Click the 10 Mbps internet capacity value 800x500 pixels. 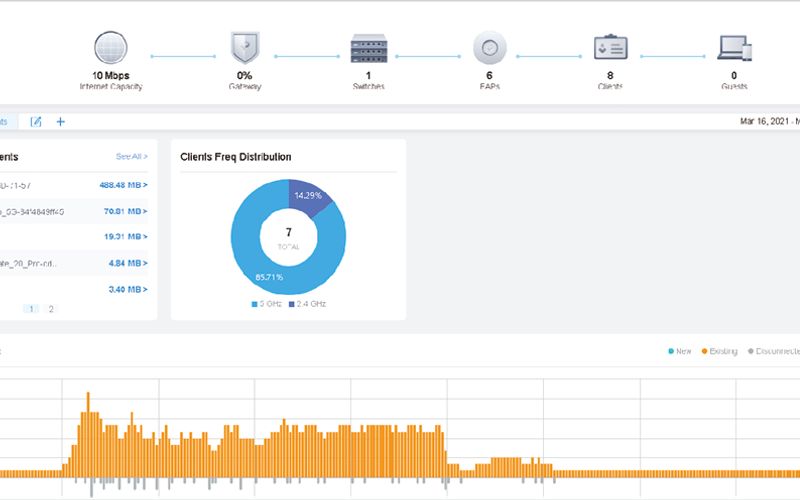[x=111, y=76]
